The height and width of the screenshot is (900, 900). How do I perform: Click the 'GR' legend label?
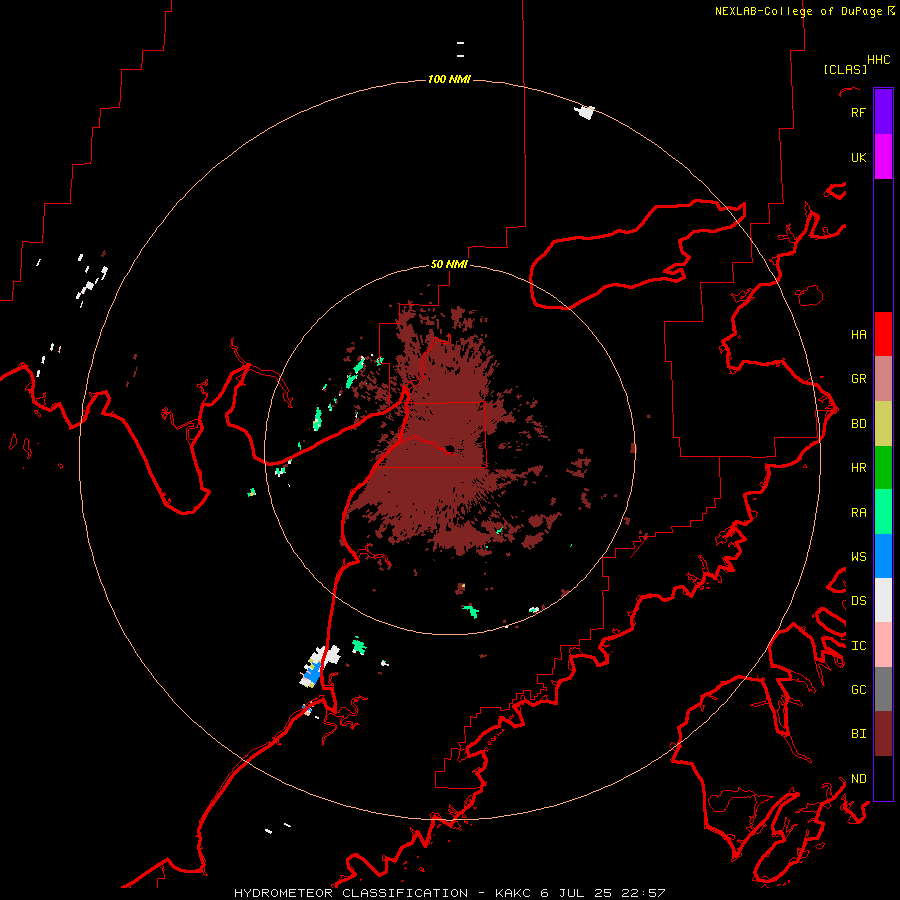point(858,379)
